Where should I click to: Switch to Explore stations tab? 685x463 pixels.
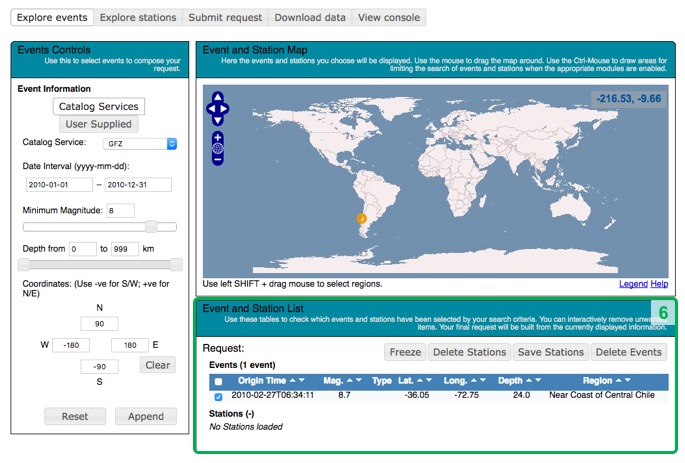click(138, 17)
